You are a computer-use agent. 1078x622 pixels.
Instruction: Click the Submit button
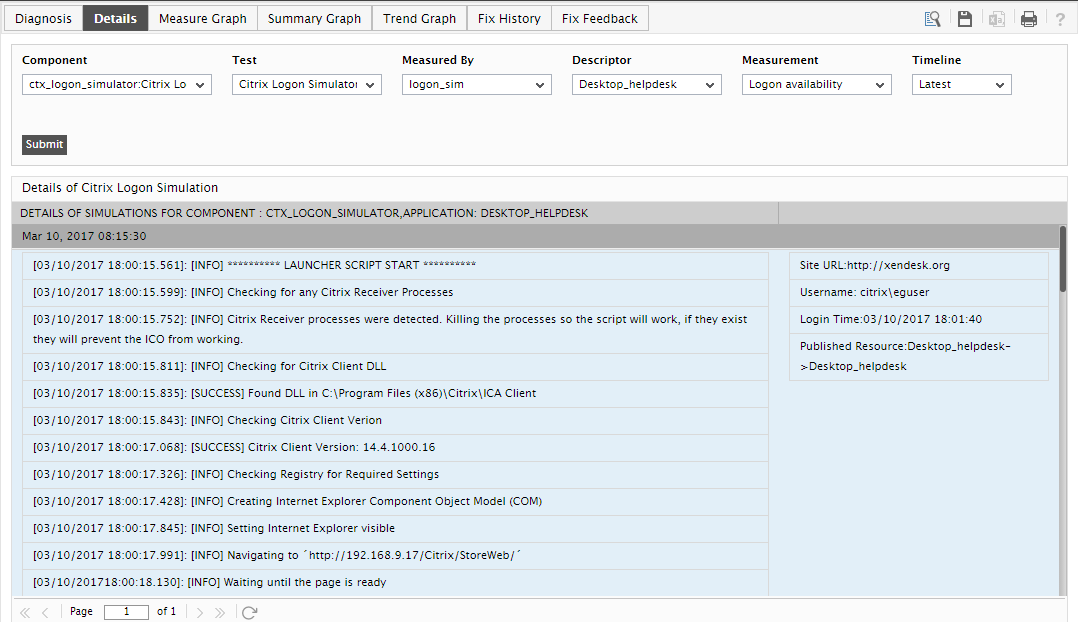coord(45,144)
